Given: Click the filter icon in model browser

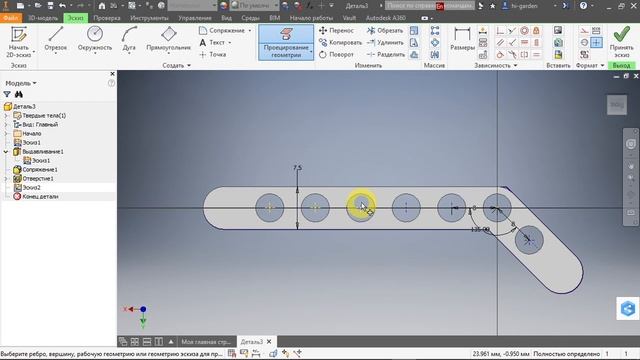Looking at the screenshot, I should coord(7,94).
